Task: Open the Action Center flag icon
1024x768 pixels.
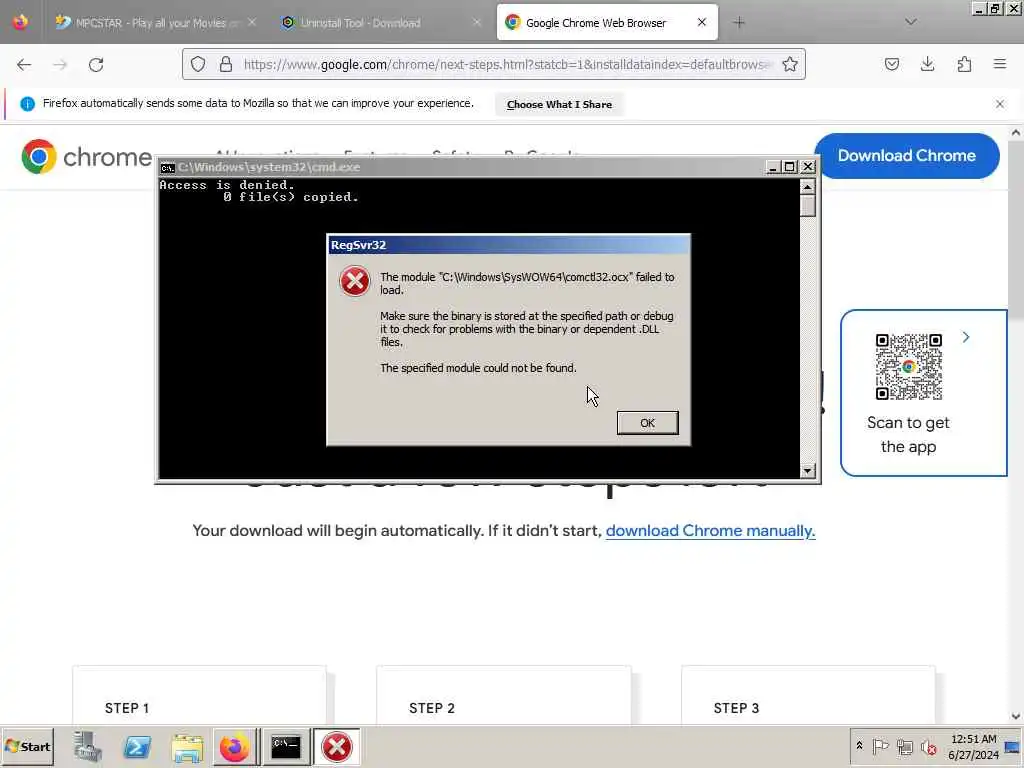Action: (x=880, y=746)
